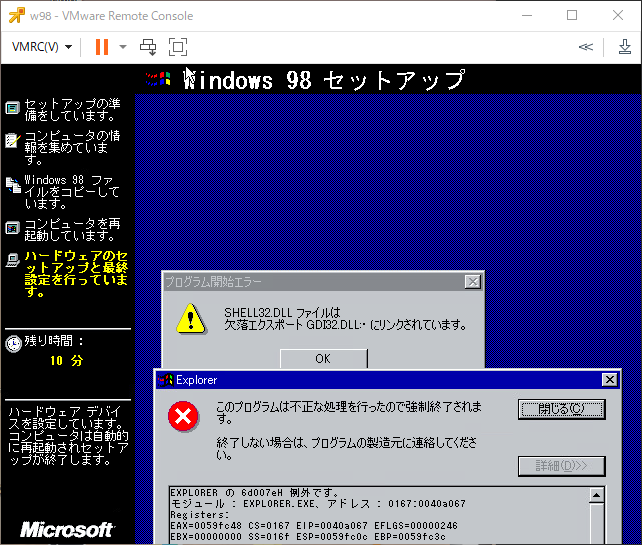Click the 'Windows 98 セットアップ' heading

coord(325,79)
